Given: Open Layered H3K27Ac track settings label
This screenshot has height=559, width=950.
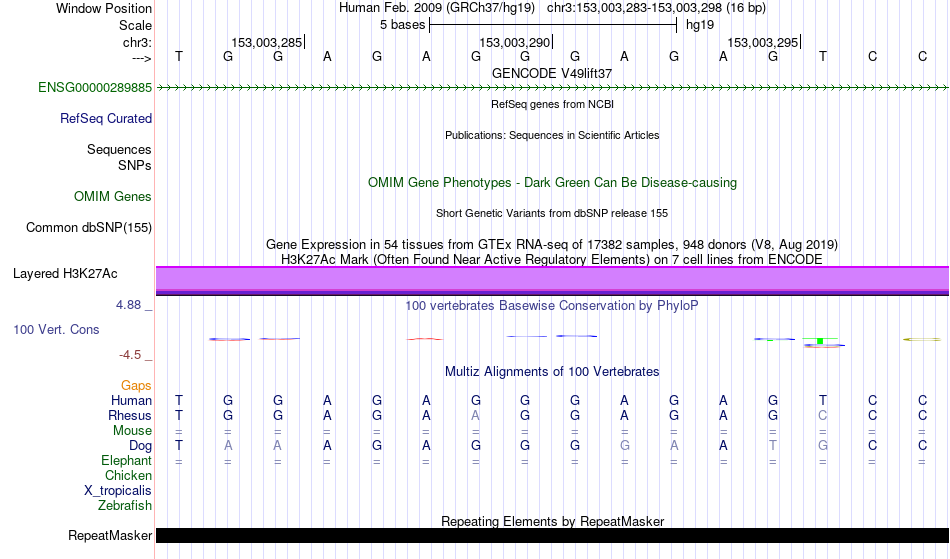Looking at the screenshot, I should (x=65, y=273).
